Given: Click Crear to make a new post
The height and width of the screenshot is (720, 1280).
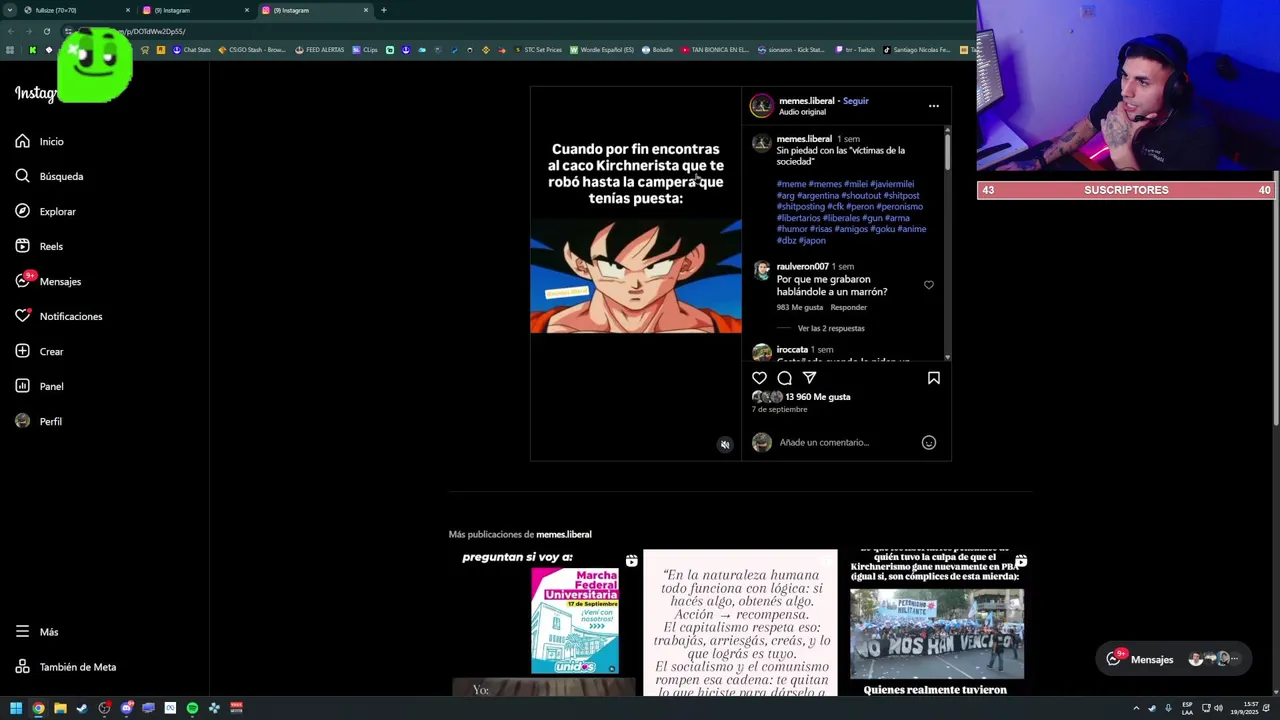Looking at the screenshot, I should 40,352.
